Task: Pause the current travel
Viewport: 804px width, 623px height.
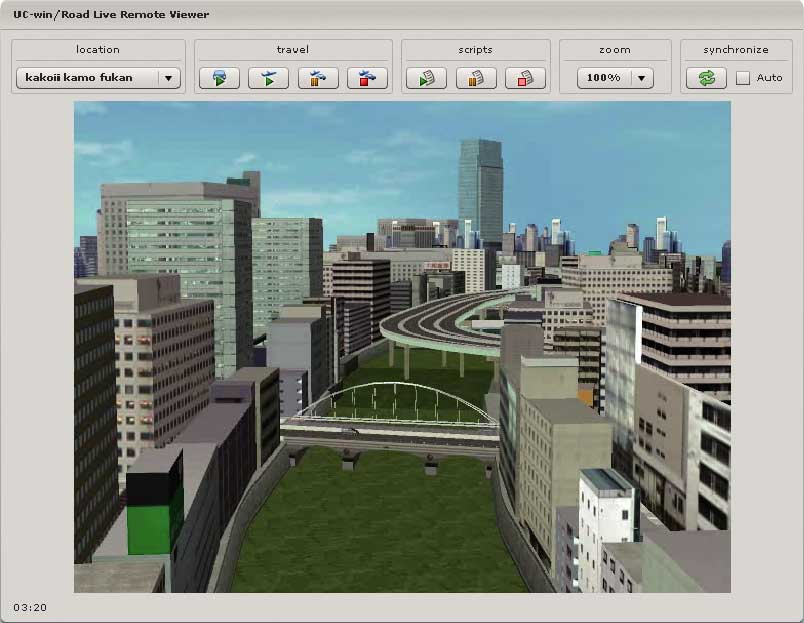Action: tap(318, 78)
